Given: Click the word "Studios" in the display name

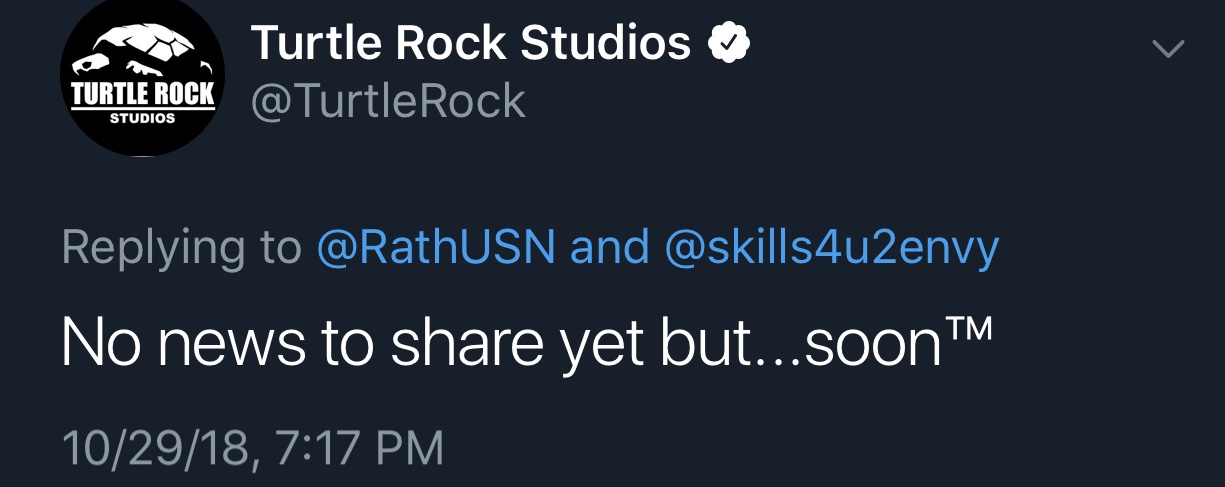Looking at the screenshot, I should [x=606, y=43].
